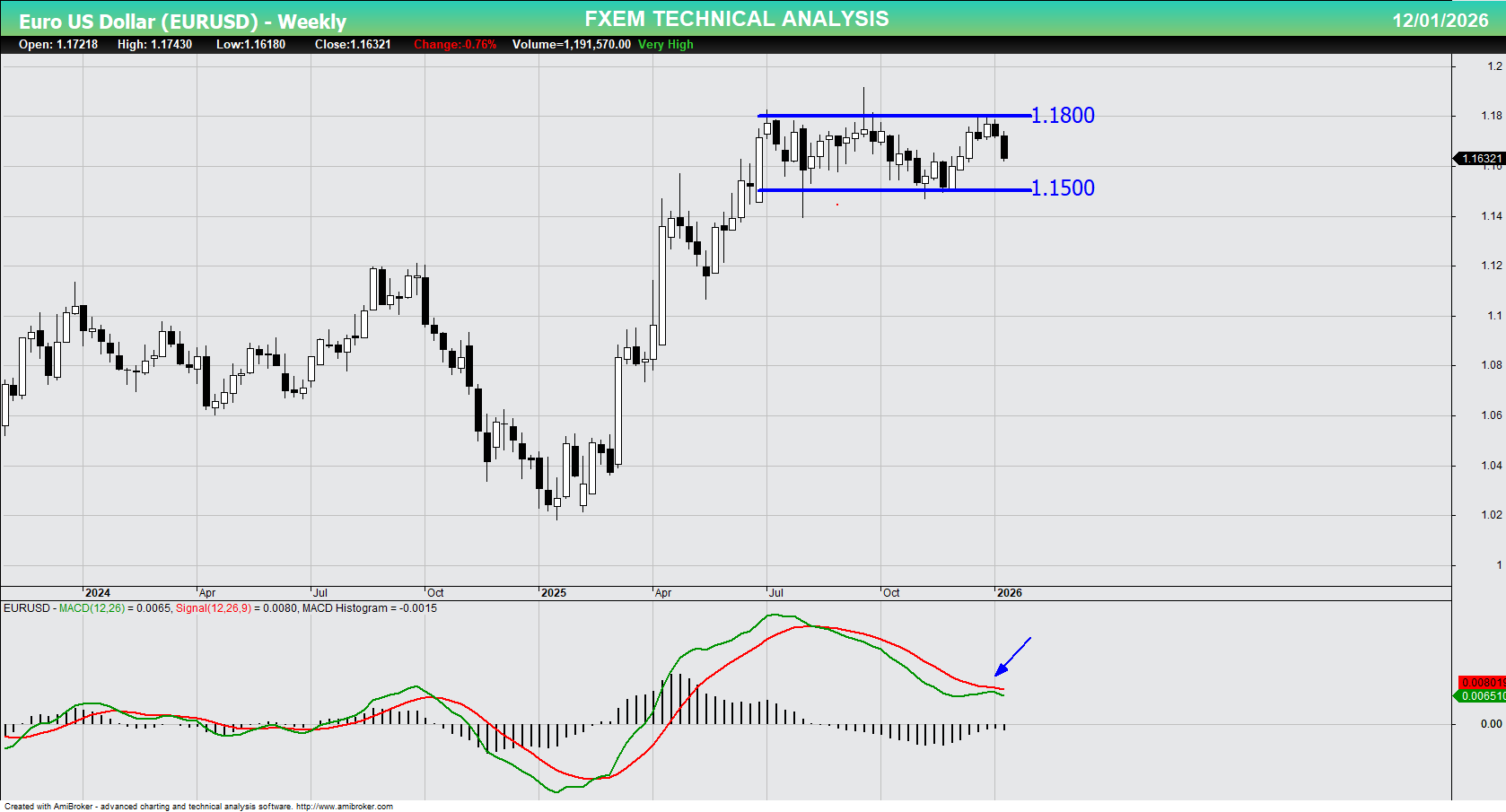Toggle the 1.1500 support line label

point(1063,188)
